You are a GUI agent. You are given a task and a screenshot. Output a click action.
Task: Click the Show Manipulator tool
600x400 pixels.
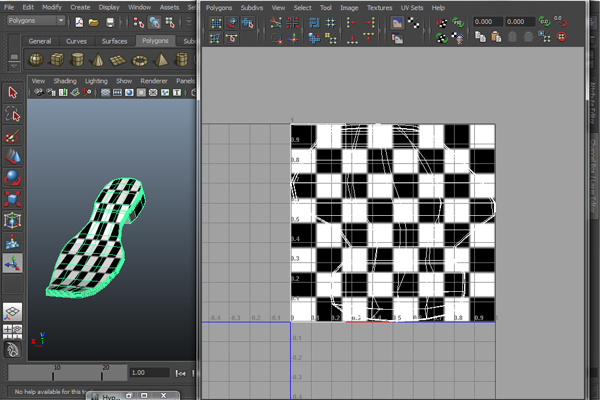point(13,263)
